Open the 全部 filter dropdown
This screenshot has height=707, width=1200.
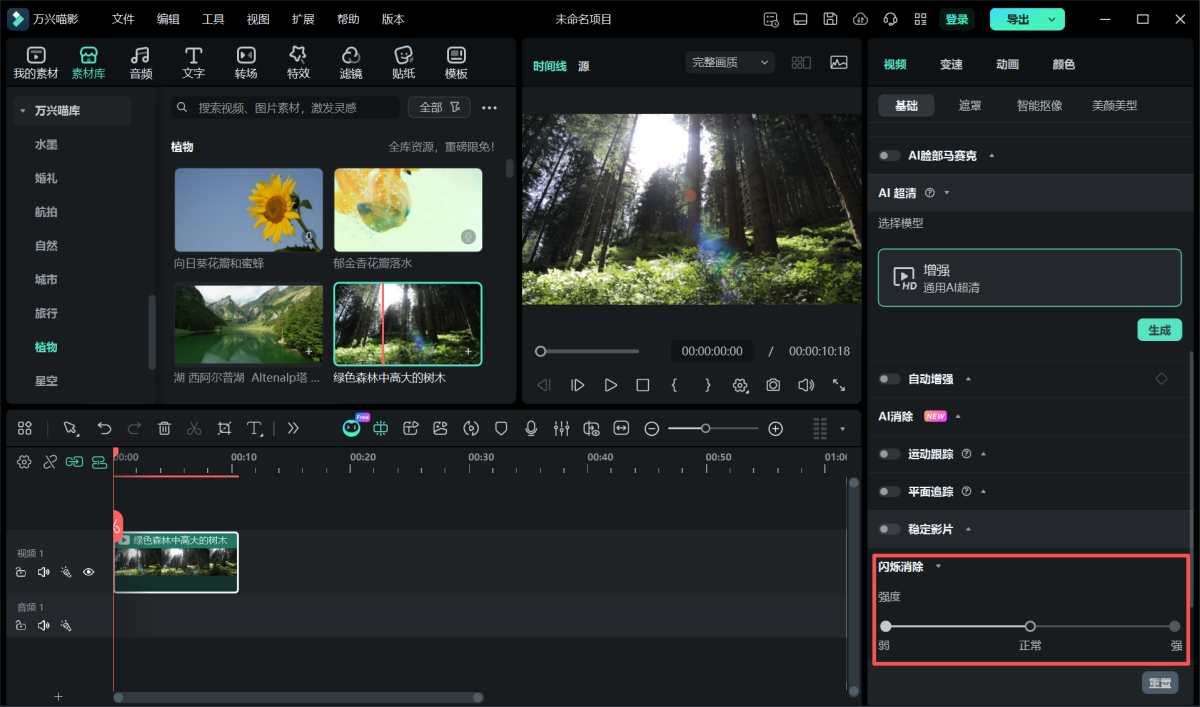click(x=439, y=107)
